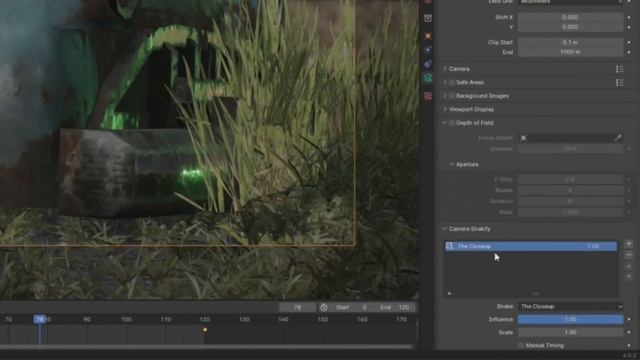Collapse the Depth of Field panel
Viewport: 640px width, 360px height.
pyautogui.click(x=445, y=123)
